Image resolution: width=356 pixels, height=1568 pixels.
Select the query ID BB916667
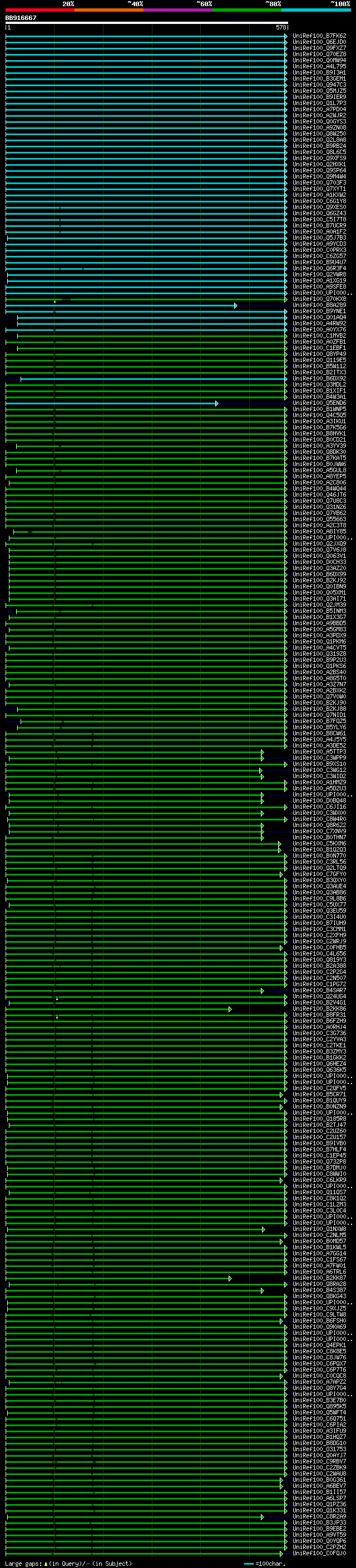[x=21, y=18]
